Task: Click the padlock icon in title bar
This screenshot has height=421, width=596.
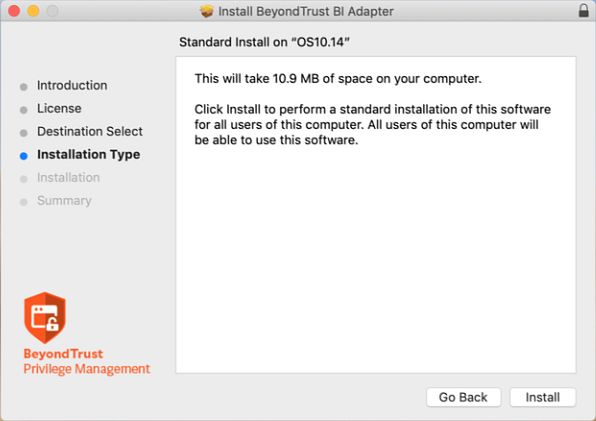Action: point(583,11)
